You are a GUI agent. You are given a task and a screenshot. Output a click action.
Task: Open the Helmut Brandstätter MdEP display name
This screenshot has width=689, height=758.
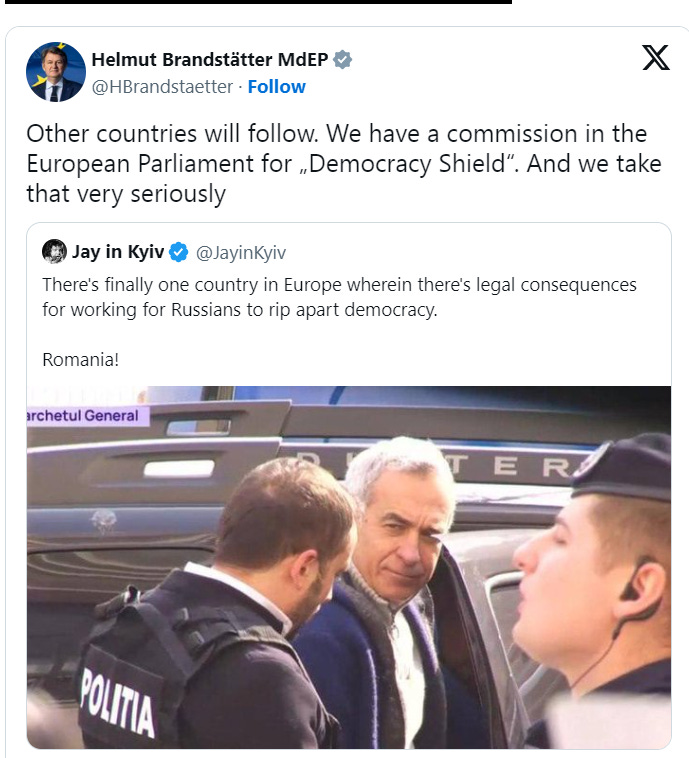pyautogui.click(x=210, y=59)
